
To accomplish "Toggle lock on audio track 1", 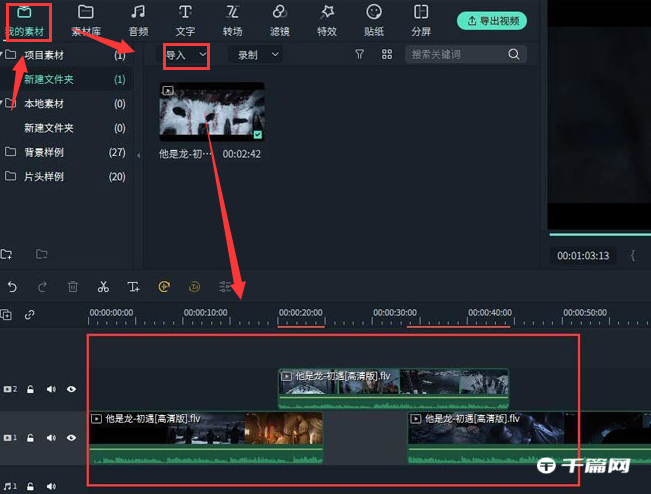I will tap(30, 487).
